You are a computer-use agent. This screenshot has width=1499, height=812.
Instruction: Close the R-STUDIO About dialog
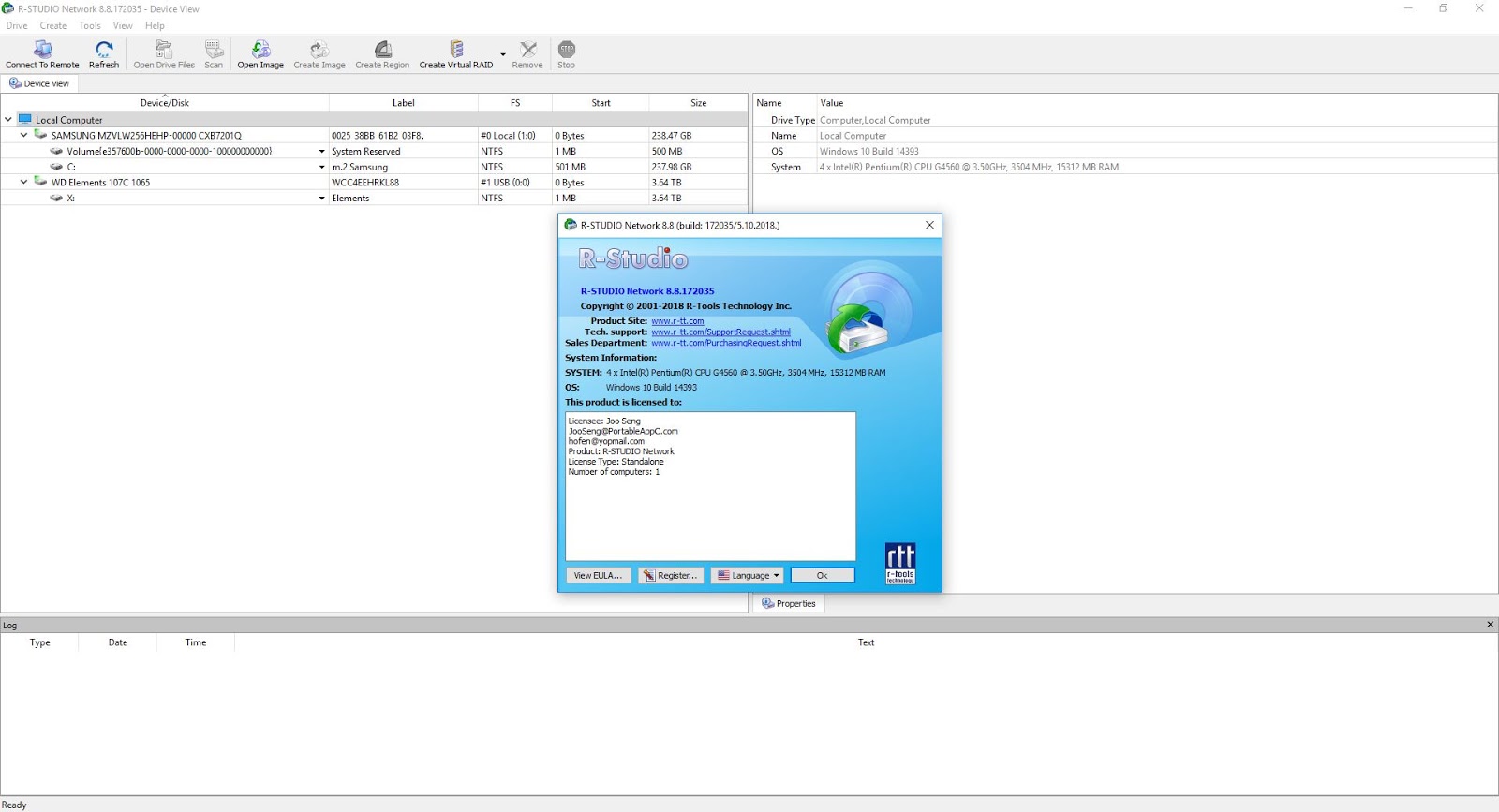(x=929, y=225)
